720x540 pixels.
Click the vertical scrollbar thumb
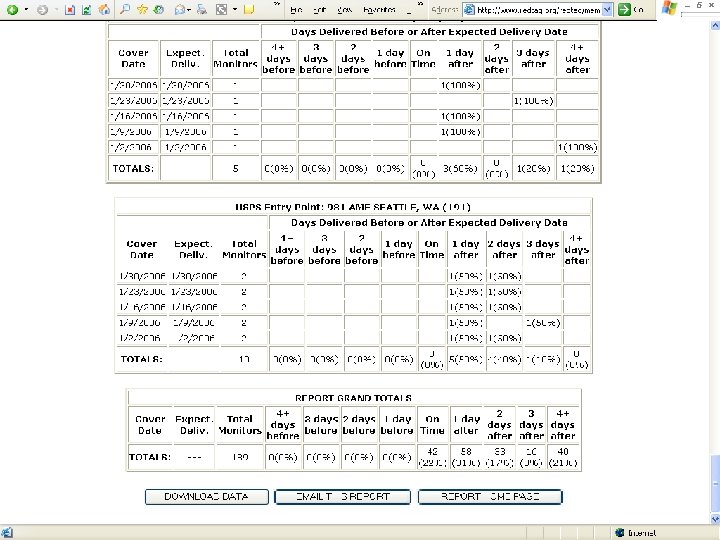[715, 484]
